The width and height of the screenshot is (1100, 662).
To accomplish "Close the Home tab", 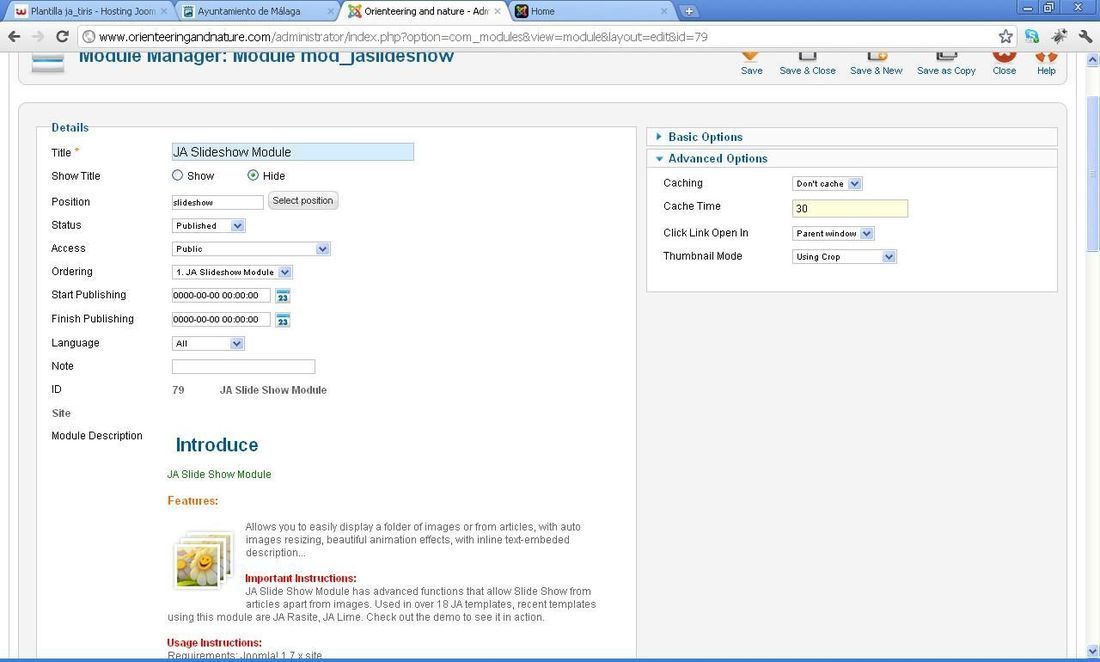I will pyautogui.click(x=664, y=11).
